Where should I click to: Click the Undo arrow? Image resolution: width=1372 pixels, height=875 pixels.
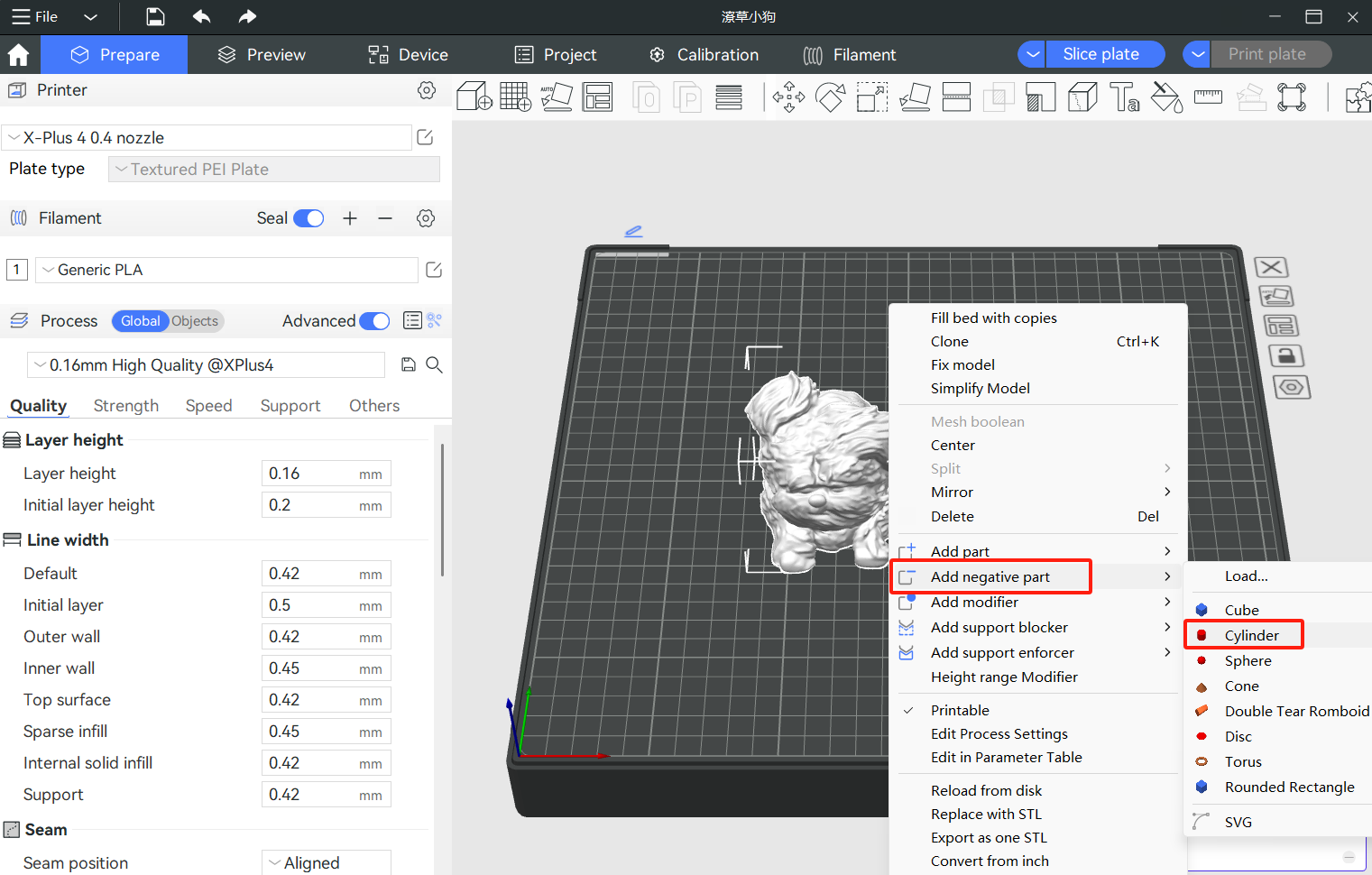[202, 16]
